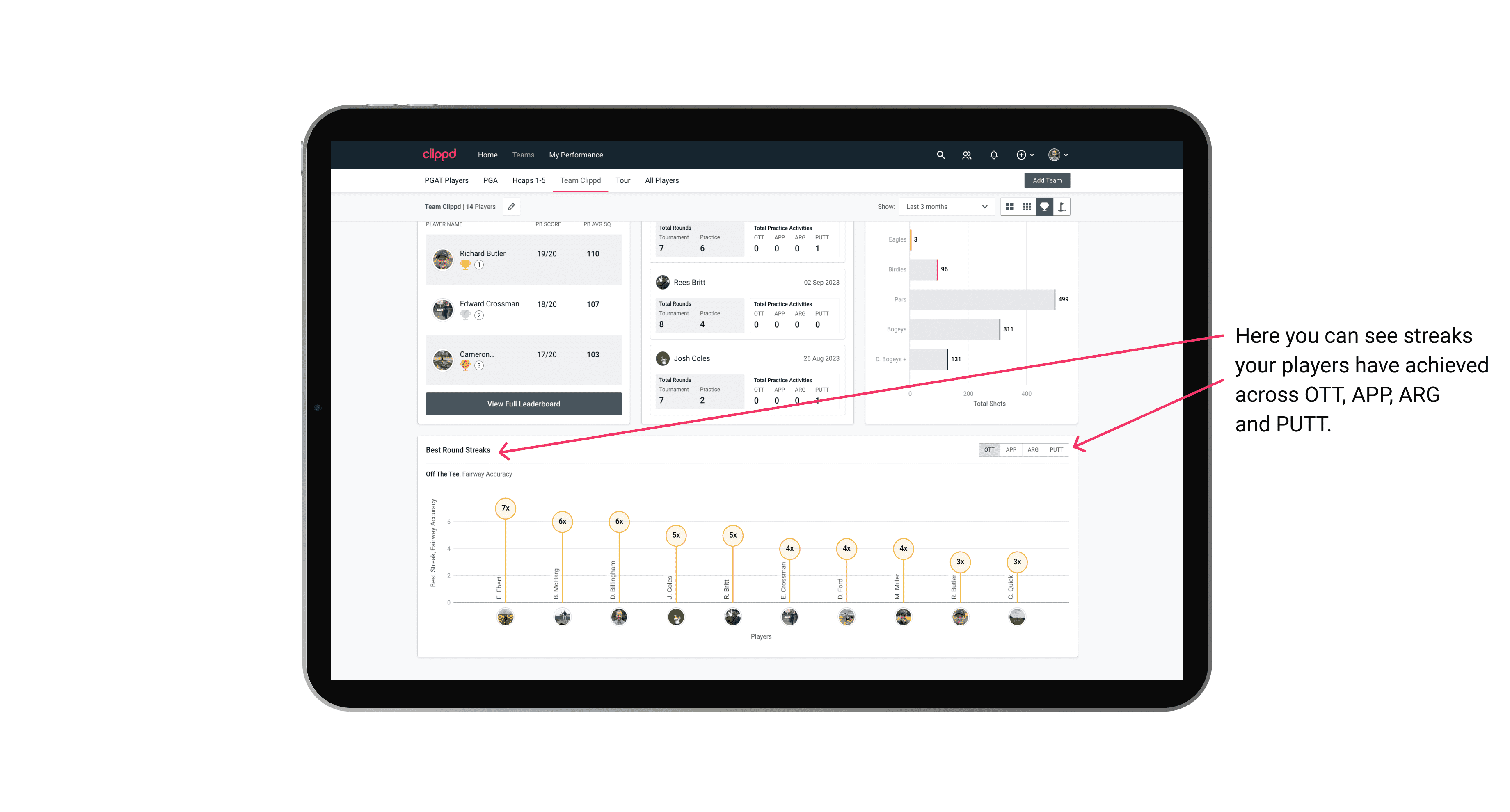Toggle the APP performance view on

tap(1011, 449)
